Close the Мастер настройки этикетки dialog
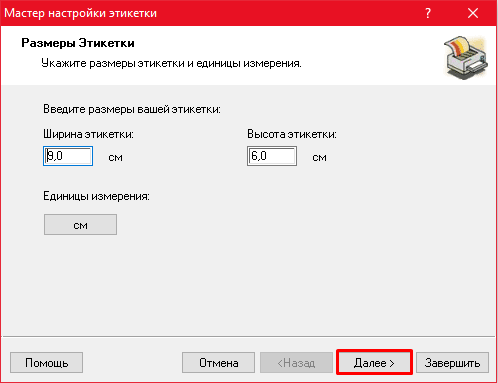Screen dimensions: 498x383 pos(473,13)
